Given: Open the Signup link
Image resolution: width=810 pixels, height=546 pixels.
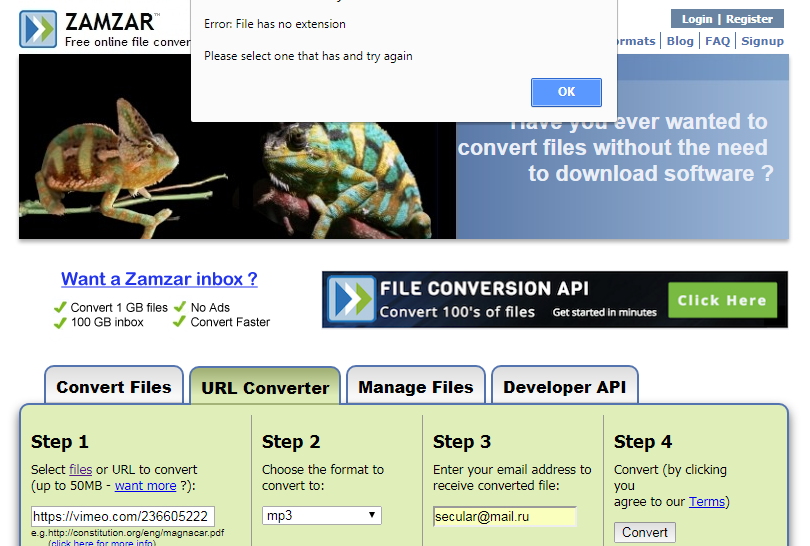Looking at the screenshot, I should (762, 41).
